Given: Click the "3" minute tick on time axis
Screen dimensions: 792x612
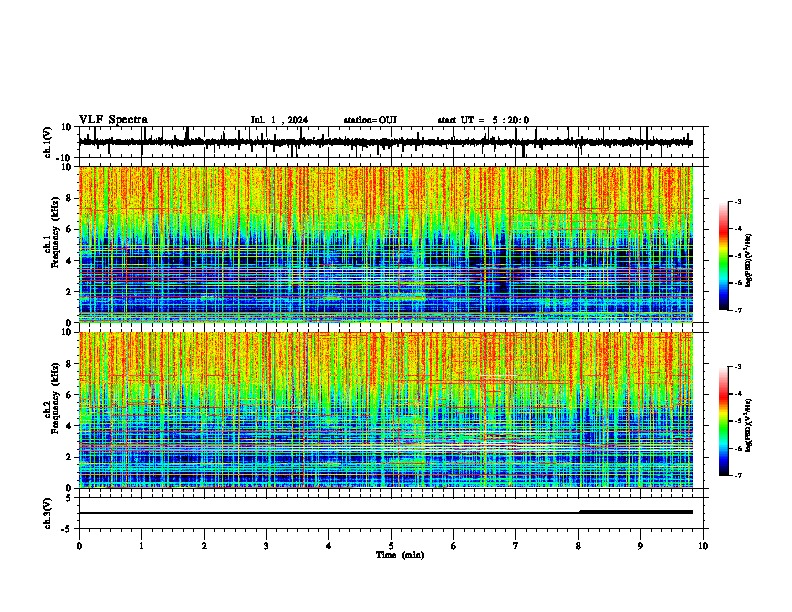Looking at the screenshot, I should (266, 546).
